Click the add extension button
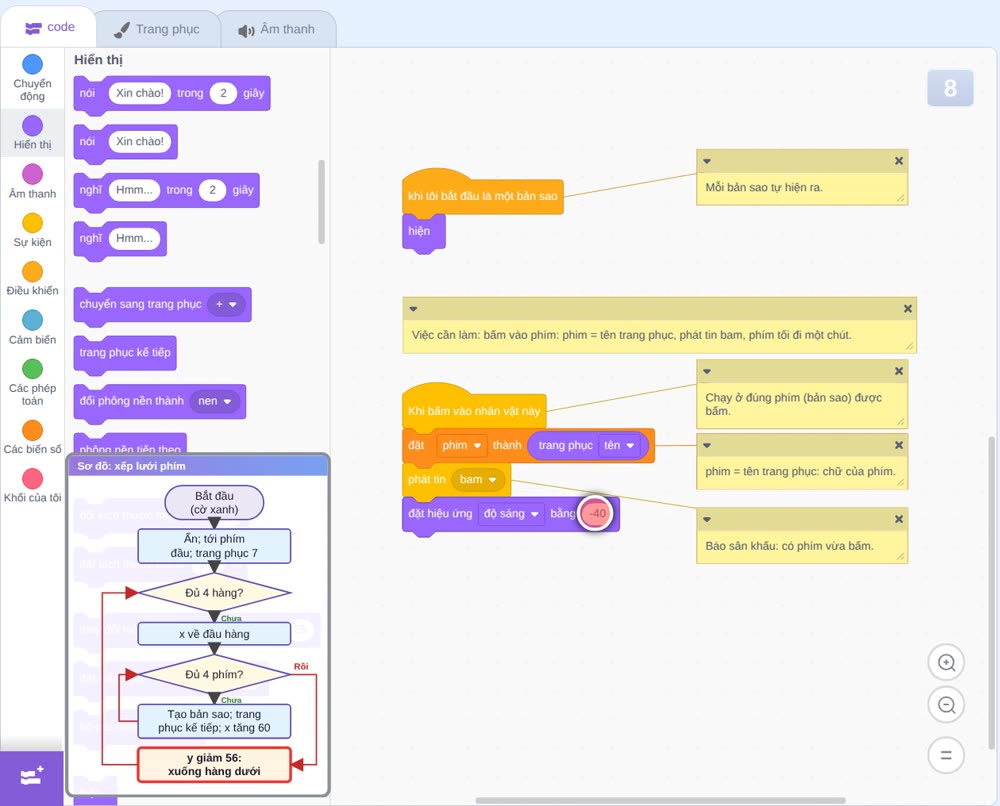Viewport: 1000px width, 806px height. tap(32, 777)
